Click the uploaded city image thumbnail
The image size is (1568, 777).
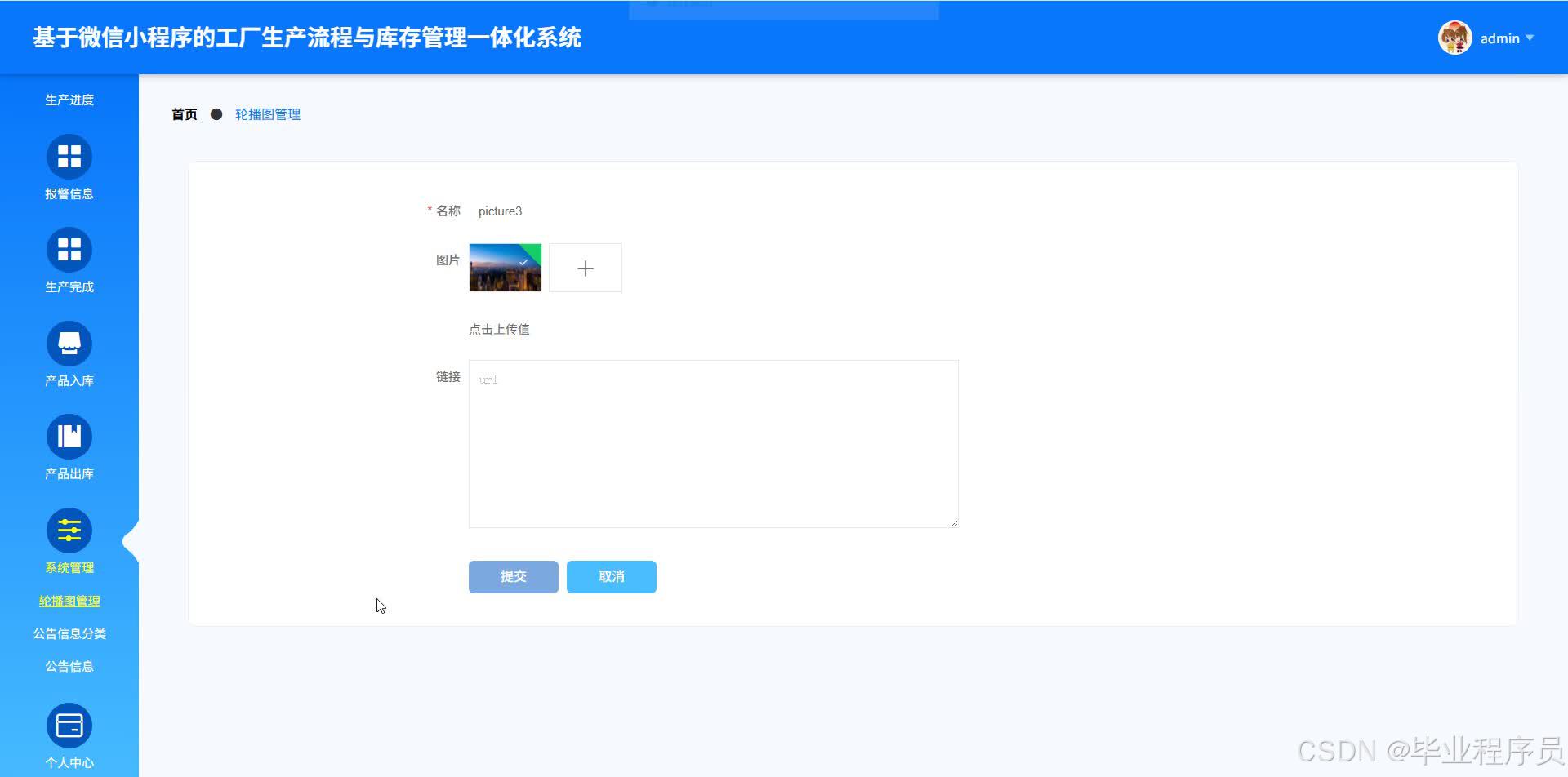(506, 268)
